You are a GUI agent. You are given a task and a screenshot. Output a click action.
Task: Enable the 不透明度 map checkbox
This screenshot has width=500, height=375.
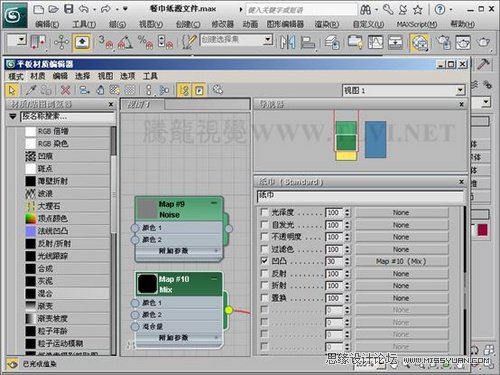click(264, 237)
